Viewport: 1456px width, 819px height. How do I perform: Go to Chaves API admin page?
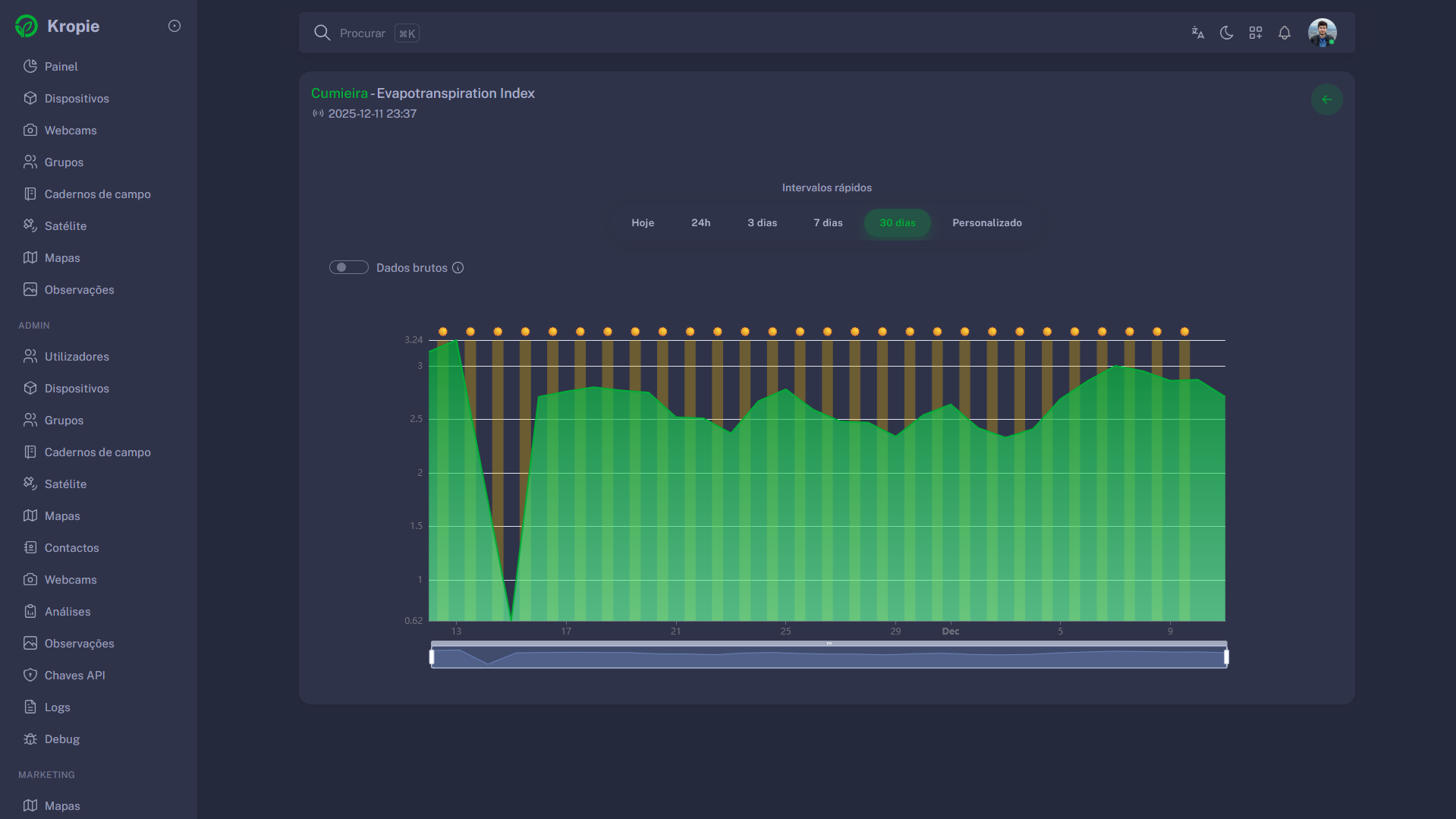click(74, 676)
